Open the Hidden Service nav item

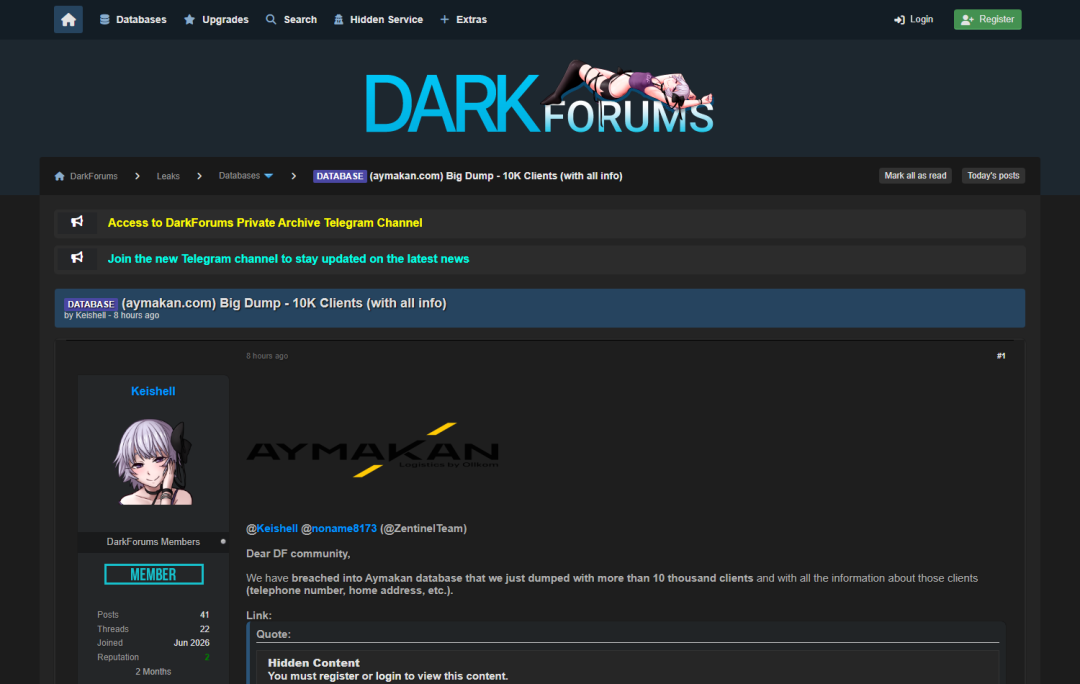(378, 19)
